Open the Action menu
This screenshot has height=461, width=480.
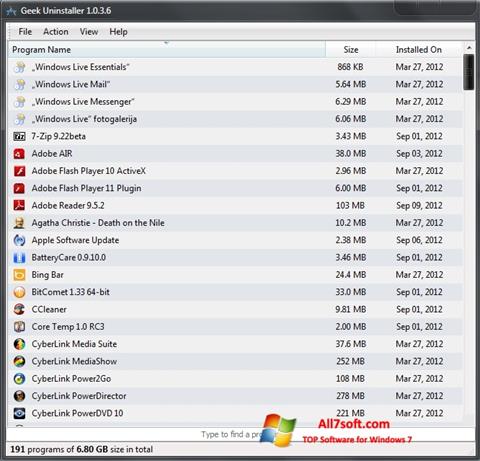56,32
